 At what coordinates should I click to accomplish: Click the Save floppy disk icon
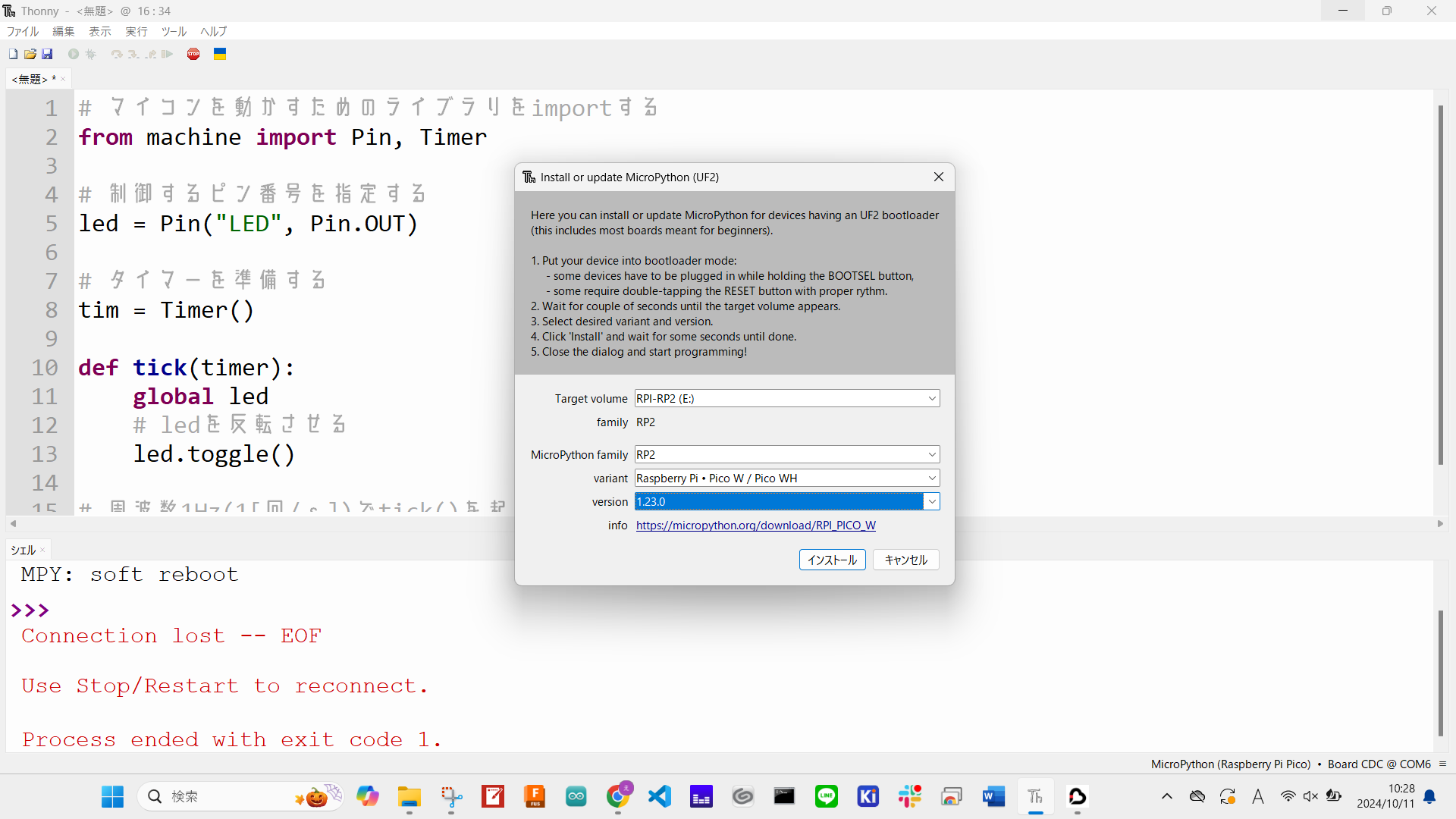point(47,54)
